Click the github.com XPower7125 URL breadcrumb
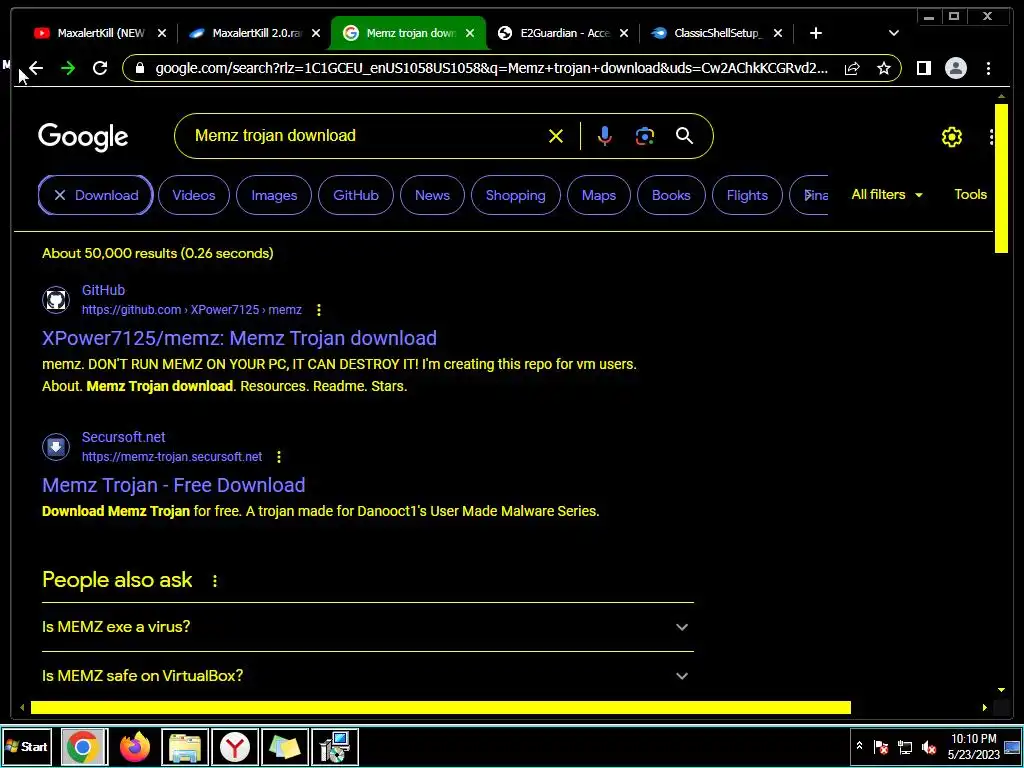1024x768 pixels. point(192,310)
